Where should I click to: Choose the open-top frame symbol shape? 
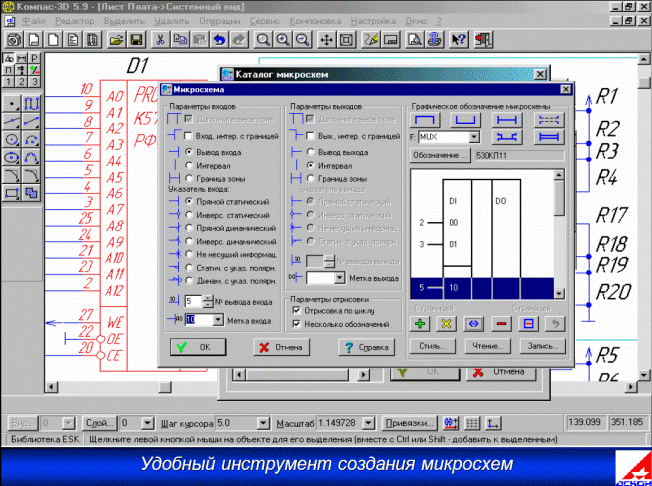[466, 120]
